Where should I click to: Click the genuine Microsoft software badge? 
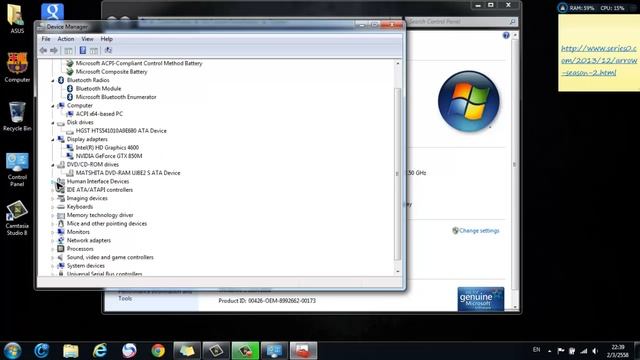[x=480, y=299]
